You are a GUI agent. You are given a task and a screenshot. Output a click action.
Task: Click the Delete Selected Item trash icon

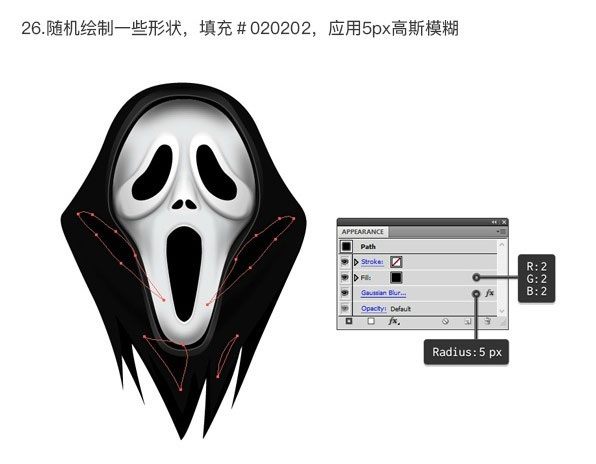click(487, 321)
